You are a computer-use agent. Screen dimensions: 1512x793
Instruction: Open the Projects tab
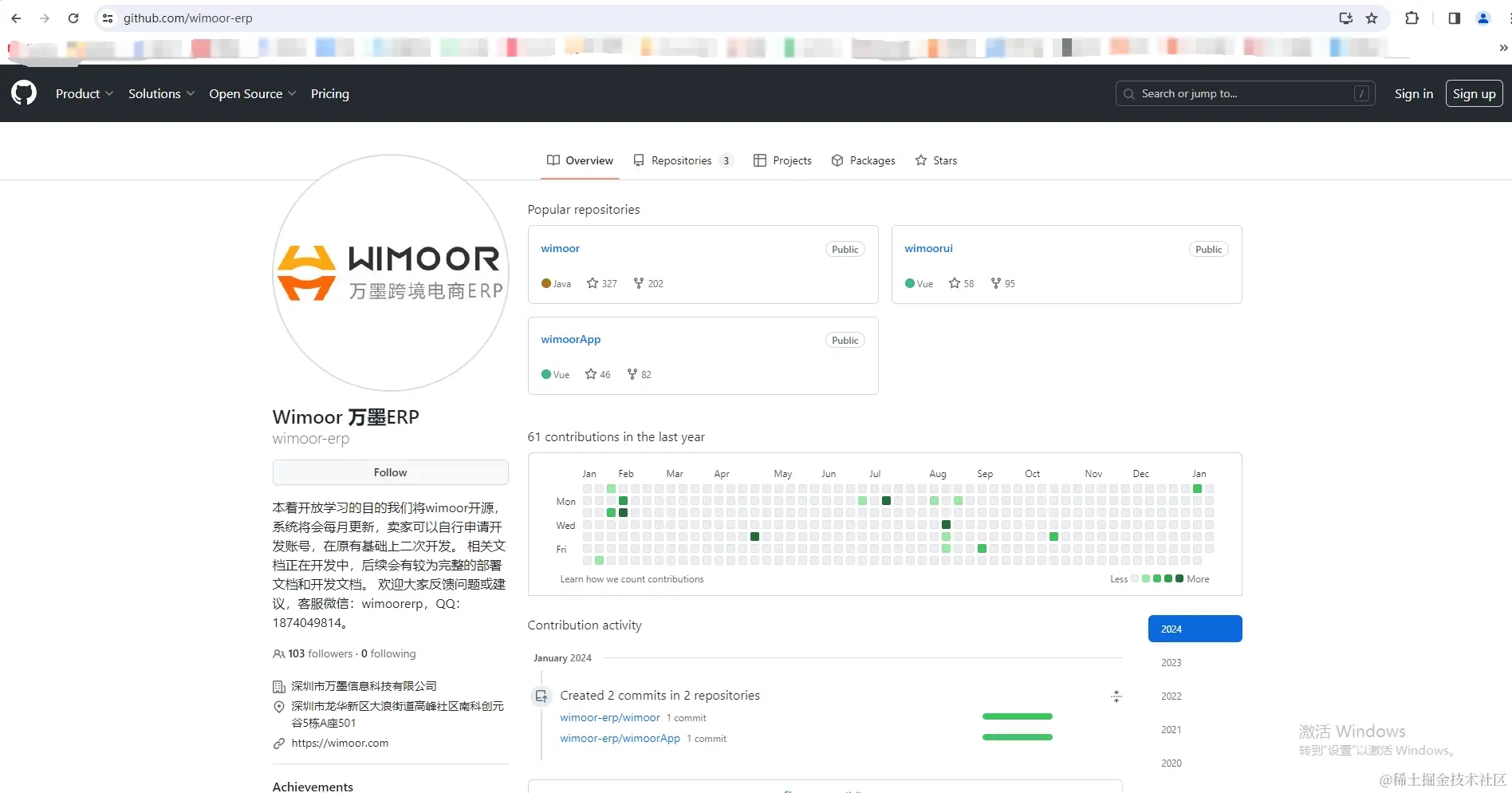pyautogui.click(x=782, y=160)
